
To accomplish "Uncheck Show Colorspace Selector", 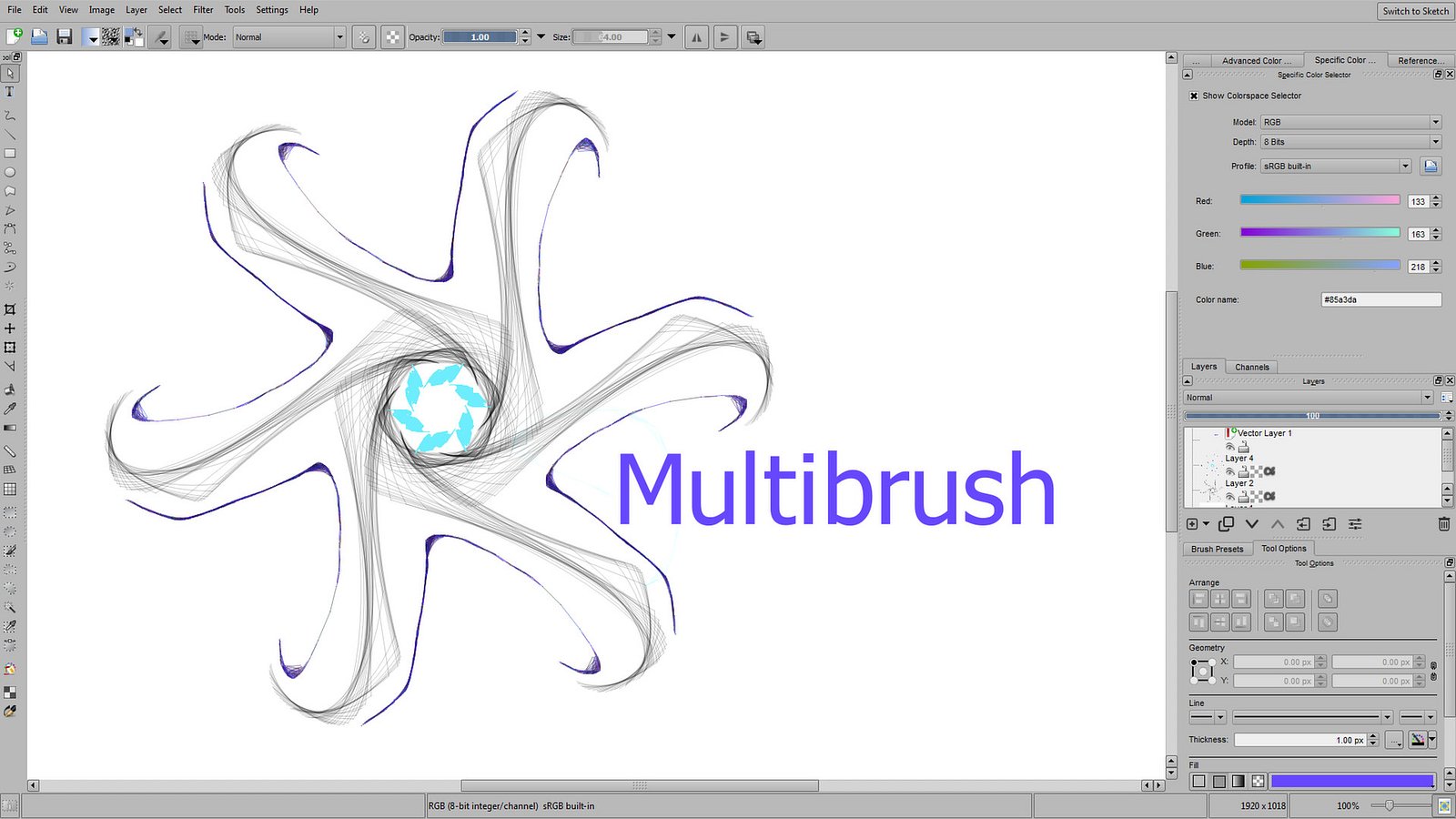I will (x=1194, y=96).
